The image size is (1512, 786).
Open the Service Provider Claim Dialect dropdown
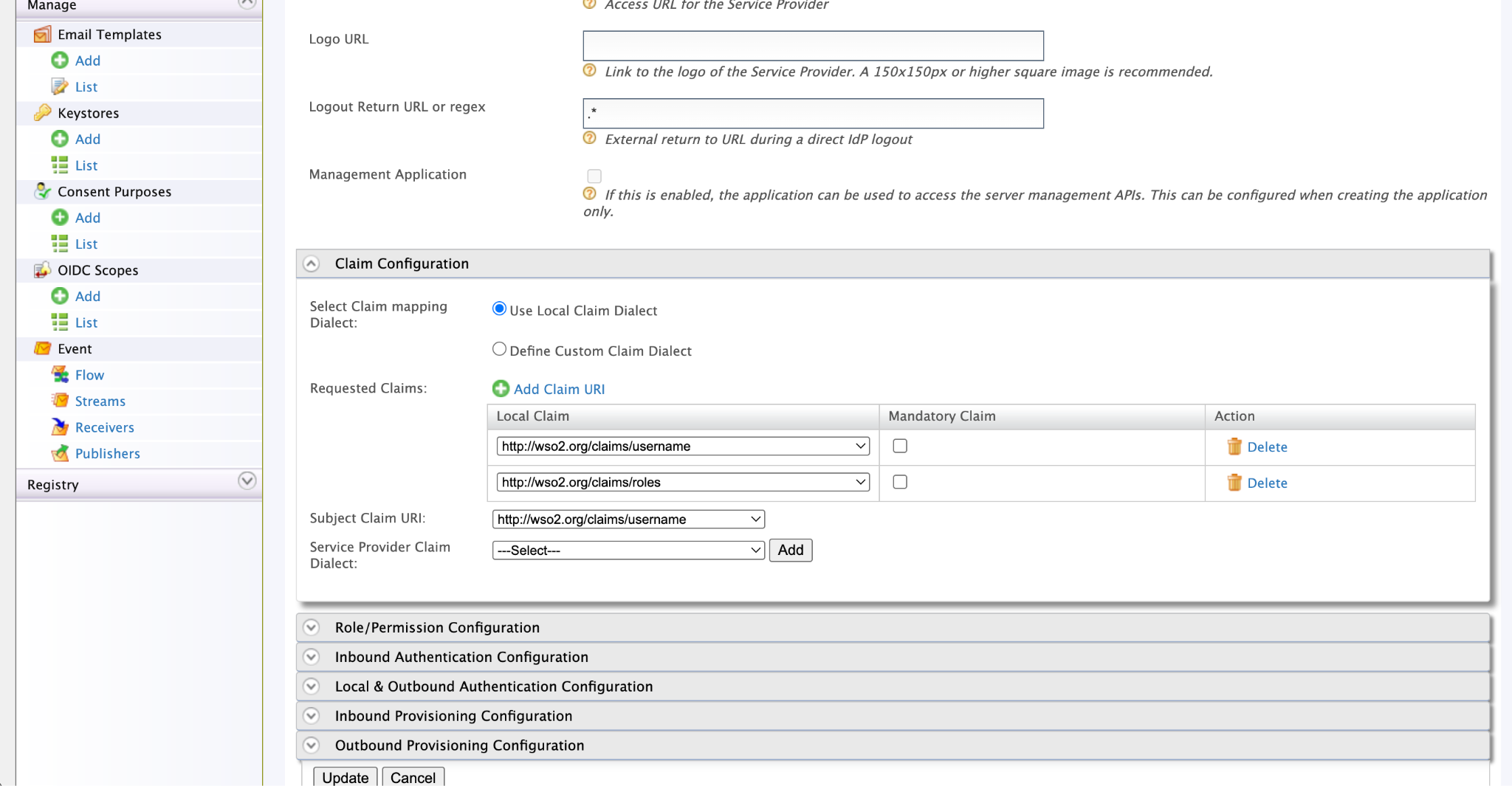pyautogui.click(x=628, y=550)
